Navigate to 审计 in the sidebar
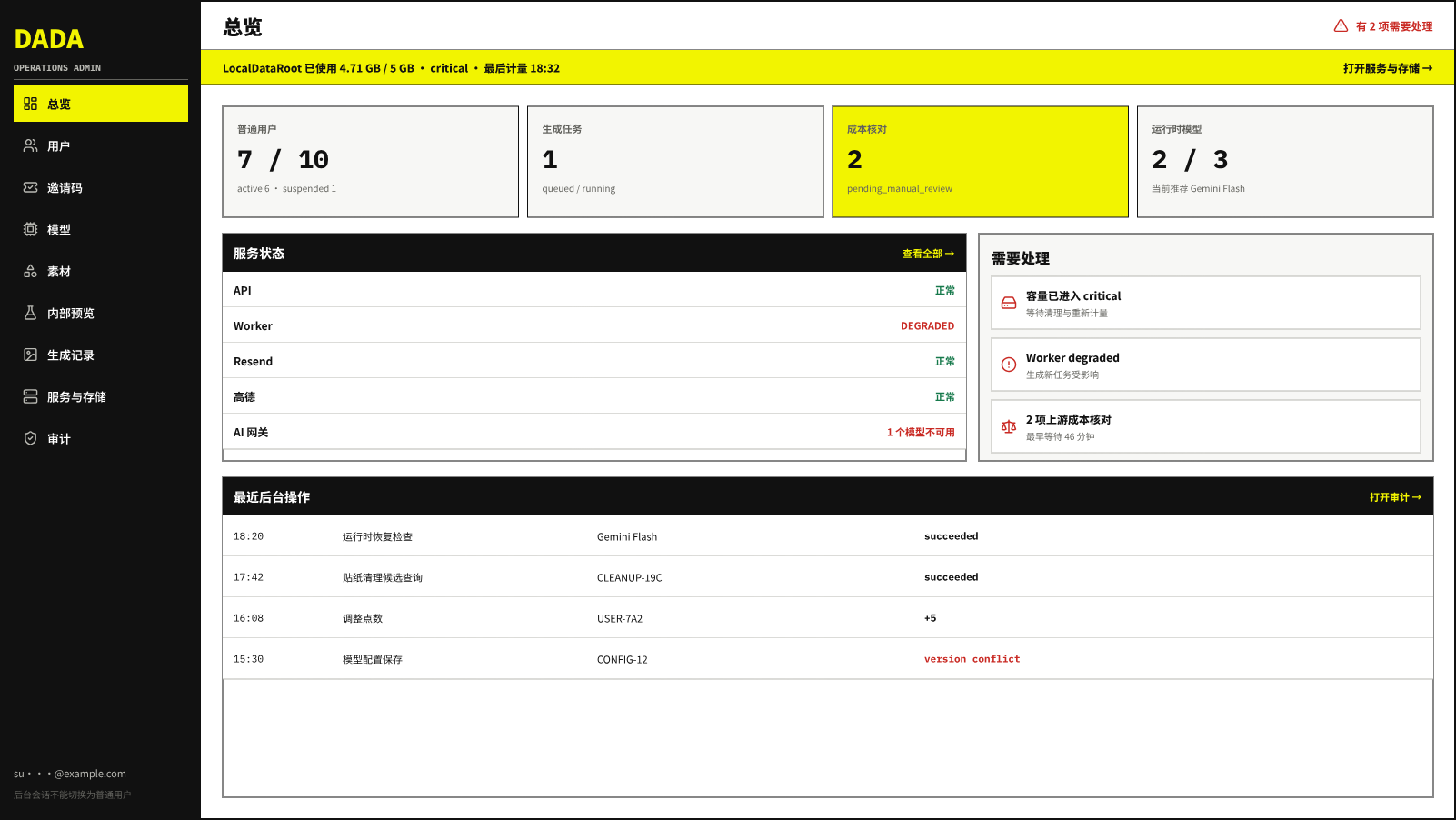Image resolution: width=1456 pixels, height=820 pixels. pyautogui.click(x=101, y=438)
